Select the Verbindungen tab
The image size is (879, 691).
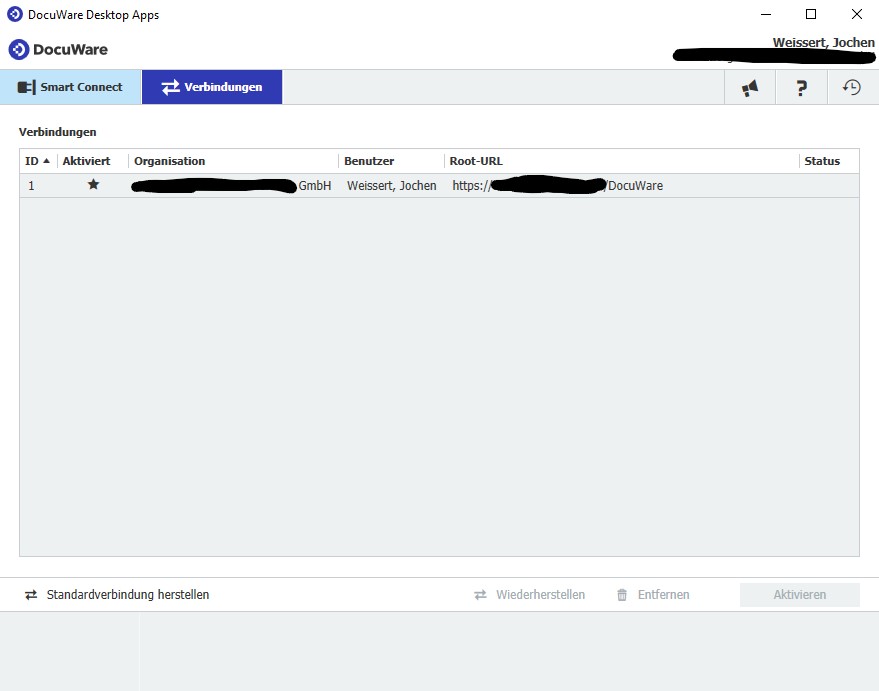[x=212, y=87]
